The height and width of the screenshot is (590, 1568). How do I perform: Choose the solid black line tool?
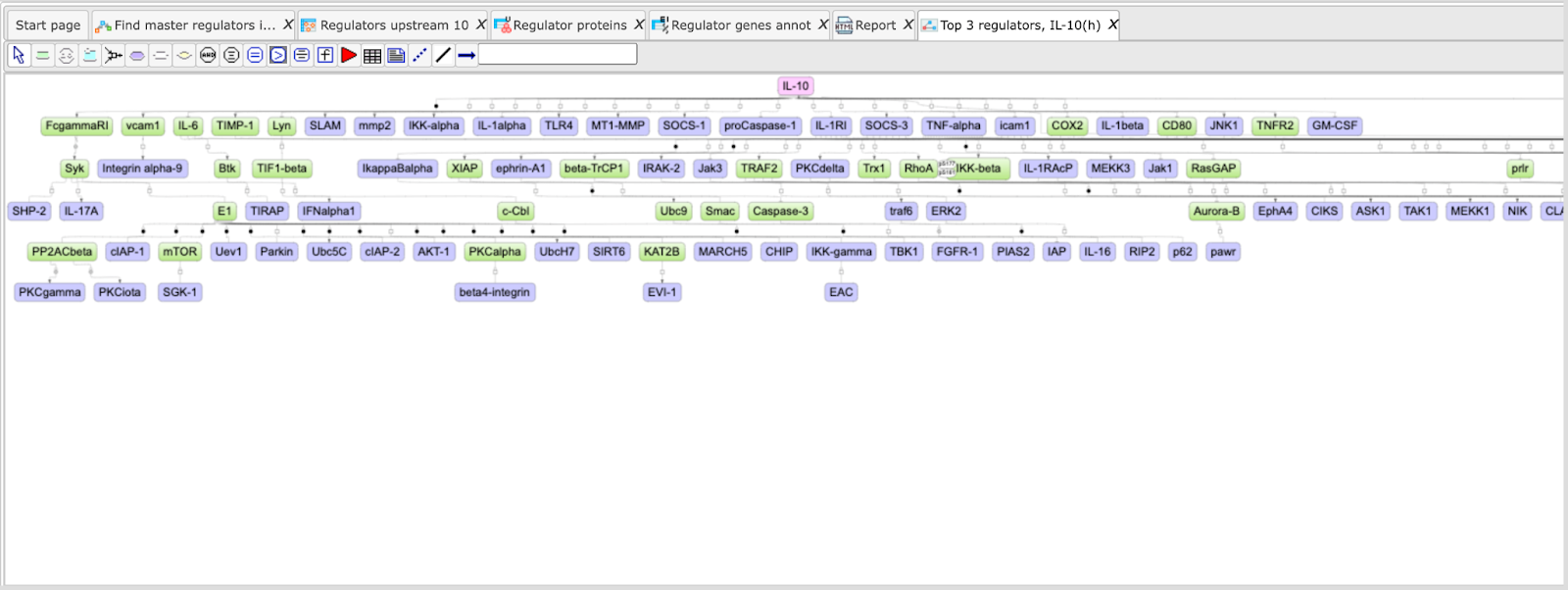[x=443, y=56]
